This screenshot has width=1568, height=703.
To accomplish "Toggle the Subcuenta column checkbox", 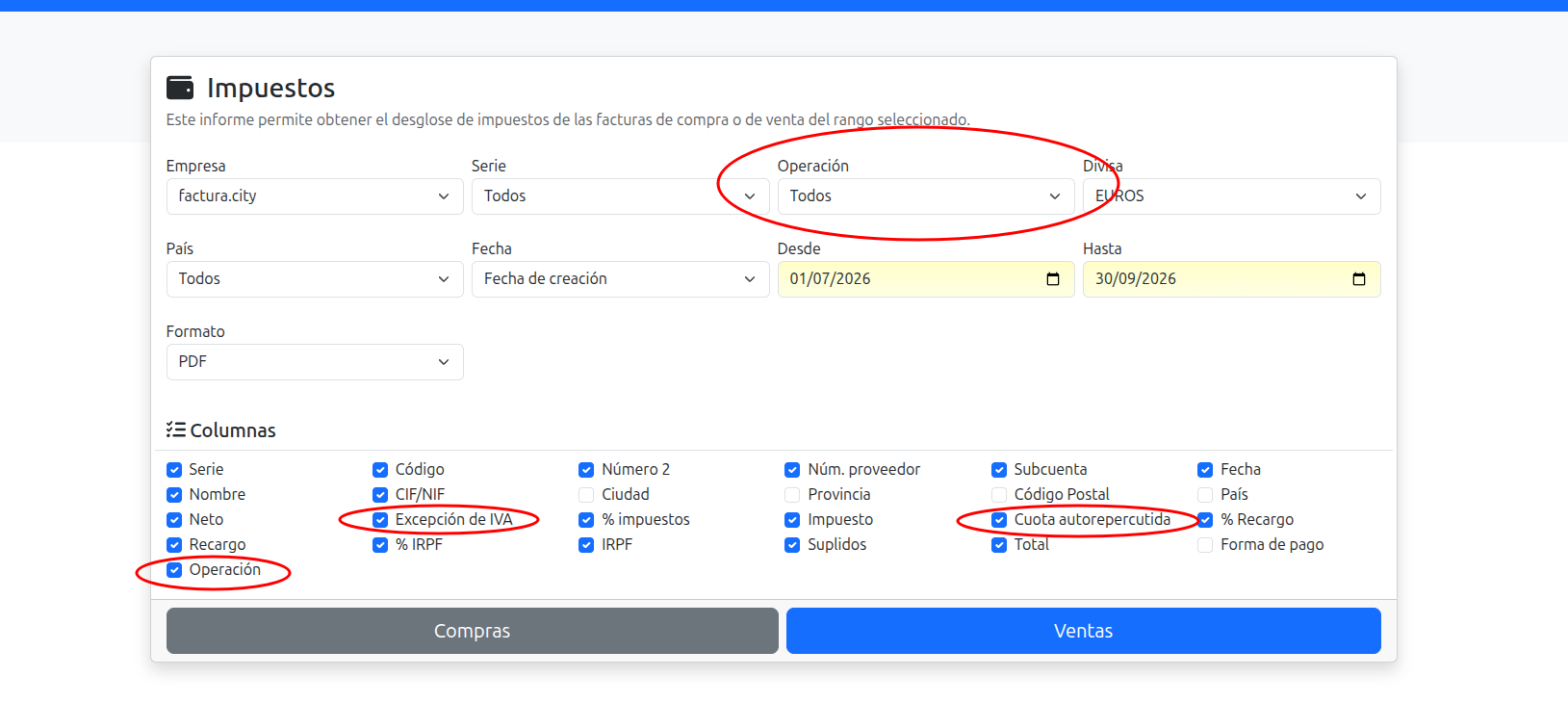I will [x=999, y=470].
